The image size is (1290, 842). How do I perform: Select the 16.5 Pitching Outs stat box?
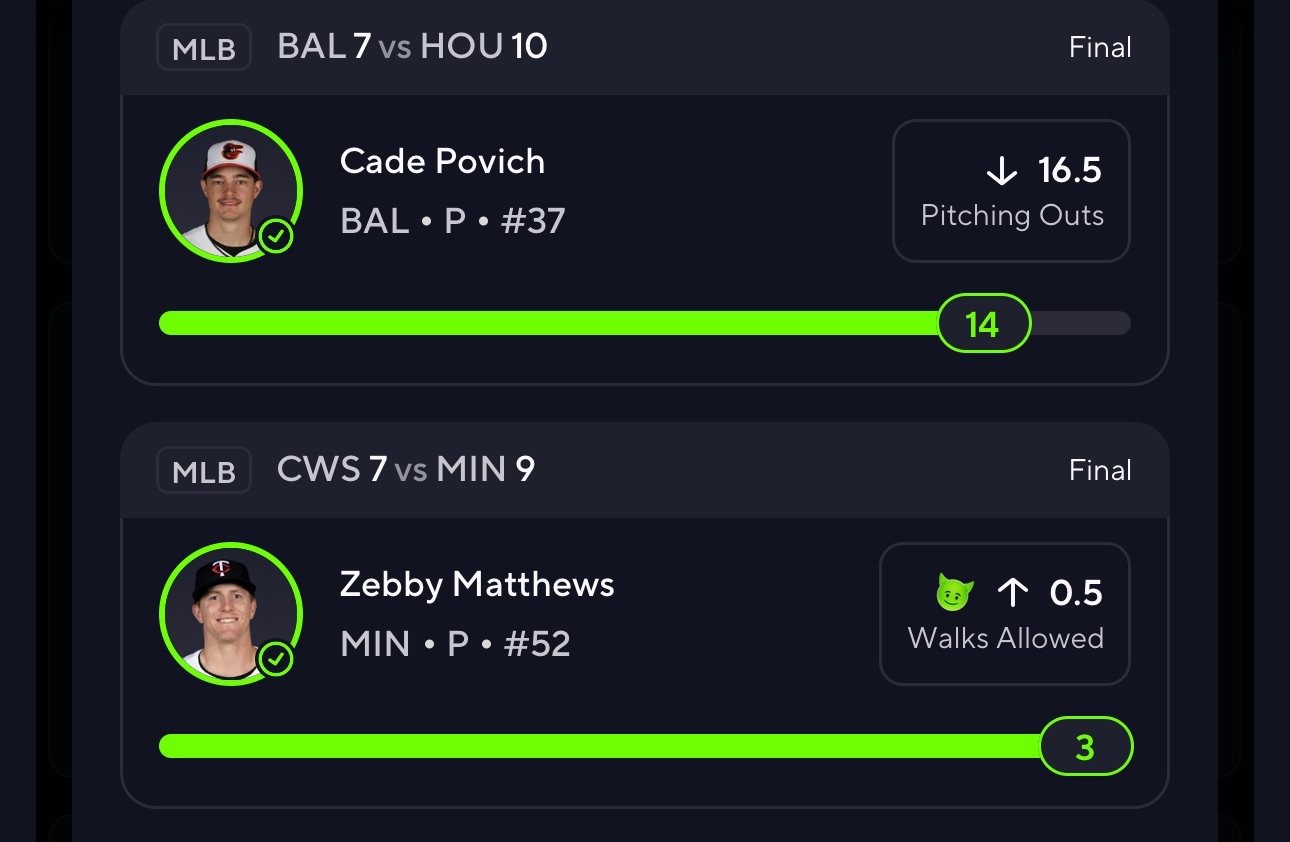click(x=1011, y=191)
